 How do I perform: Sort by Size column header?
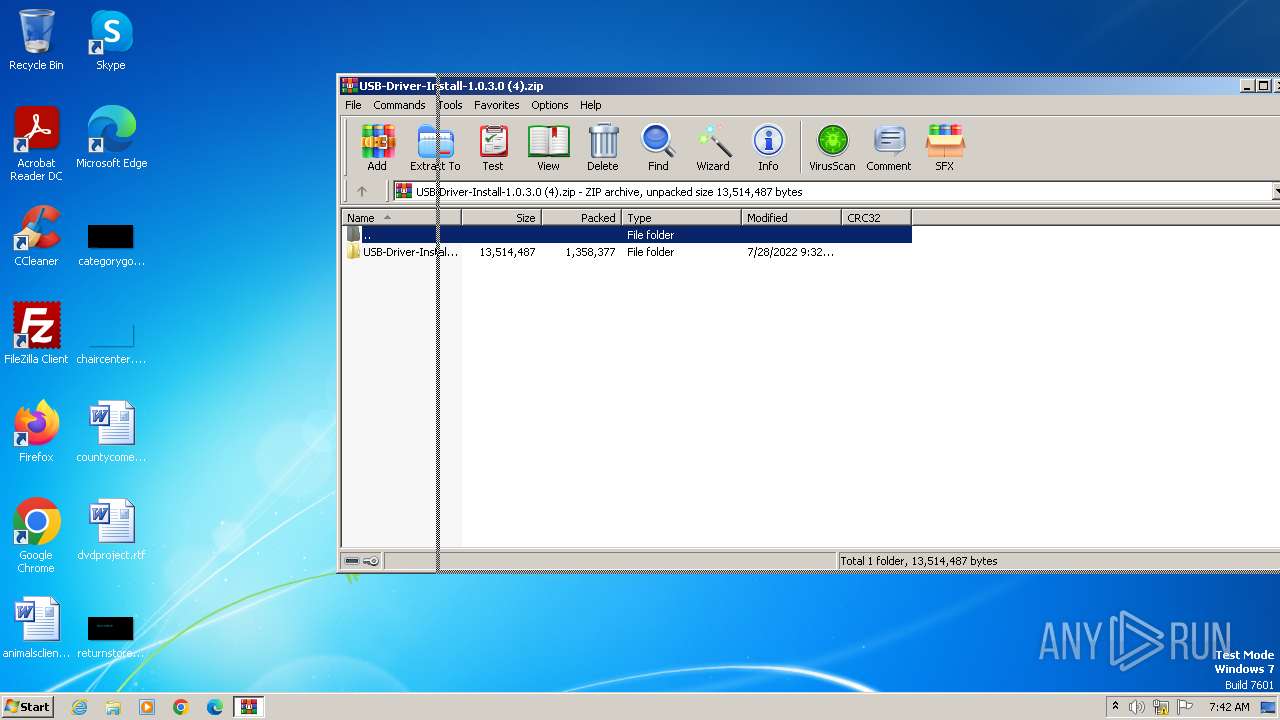tap(501, 217)
